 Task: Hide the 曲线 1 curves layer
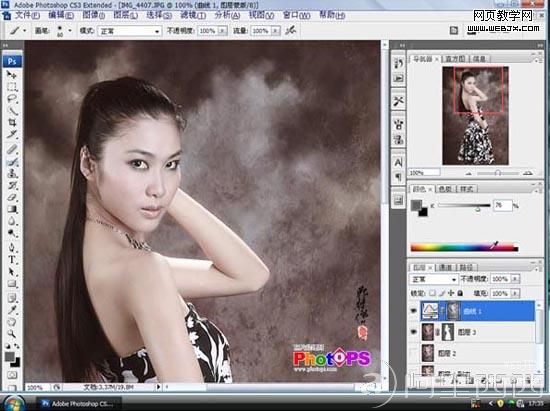tap(414, 311)
